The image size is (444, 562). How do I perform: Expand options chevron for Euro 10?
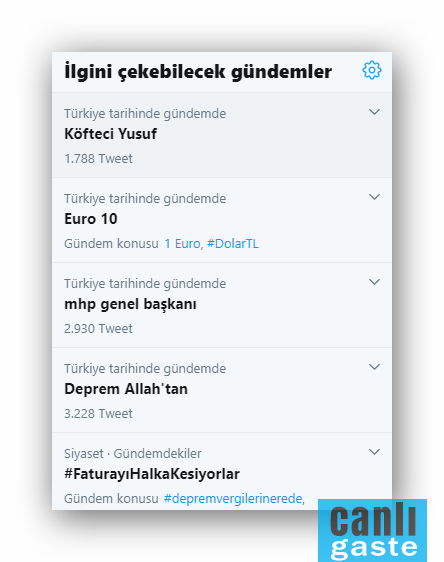pyautogui.click(x=374, y=197)
